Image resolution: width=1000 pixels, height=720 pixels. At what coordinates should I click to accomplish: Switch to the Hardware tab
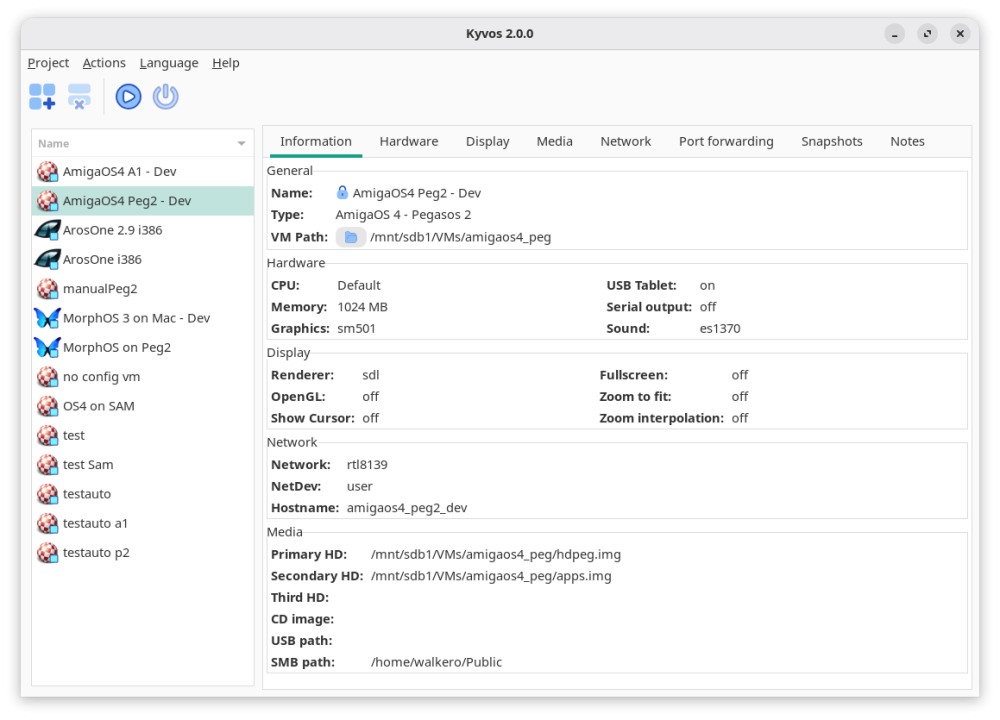tap(408, 141)
